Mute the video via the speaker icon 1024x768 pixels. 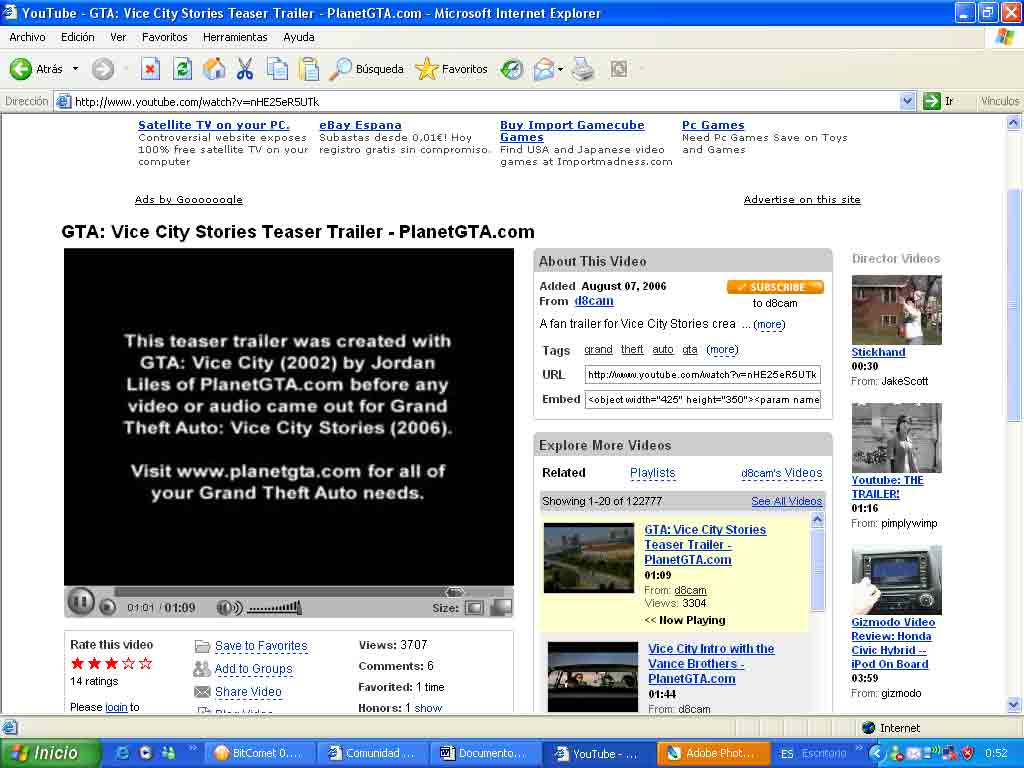pyautogui.click(x=229, y=608)
